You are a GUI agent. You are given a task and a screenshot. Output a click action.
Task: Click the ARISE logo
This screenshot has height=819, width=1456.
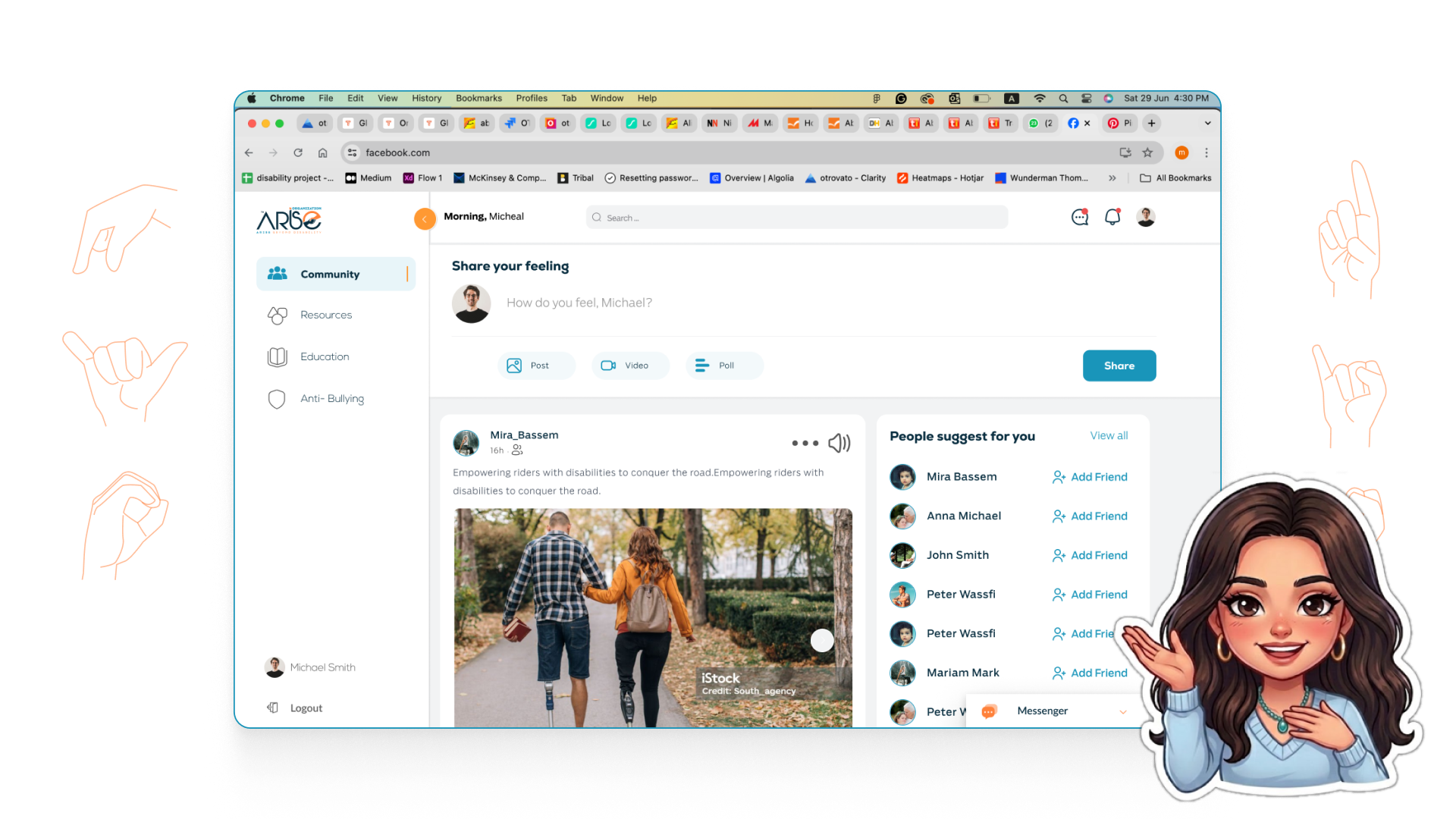click(289, 220)
